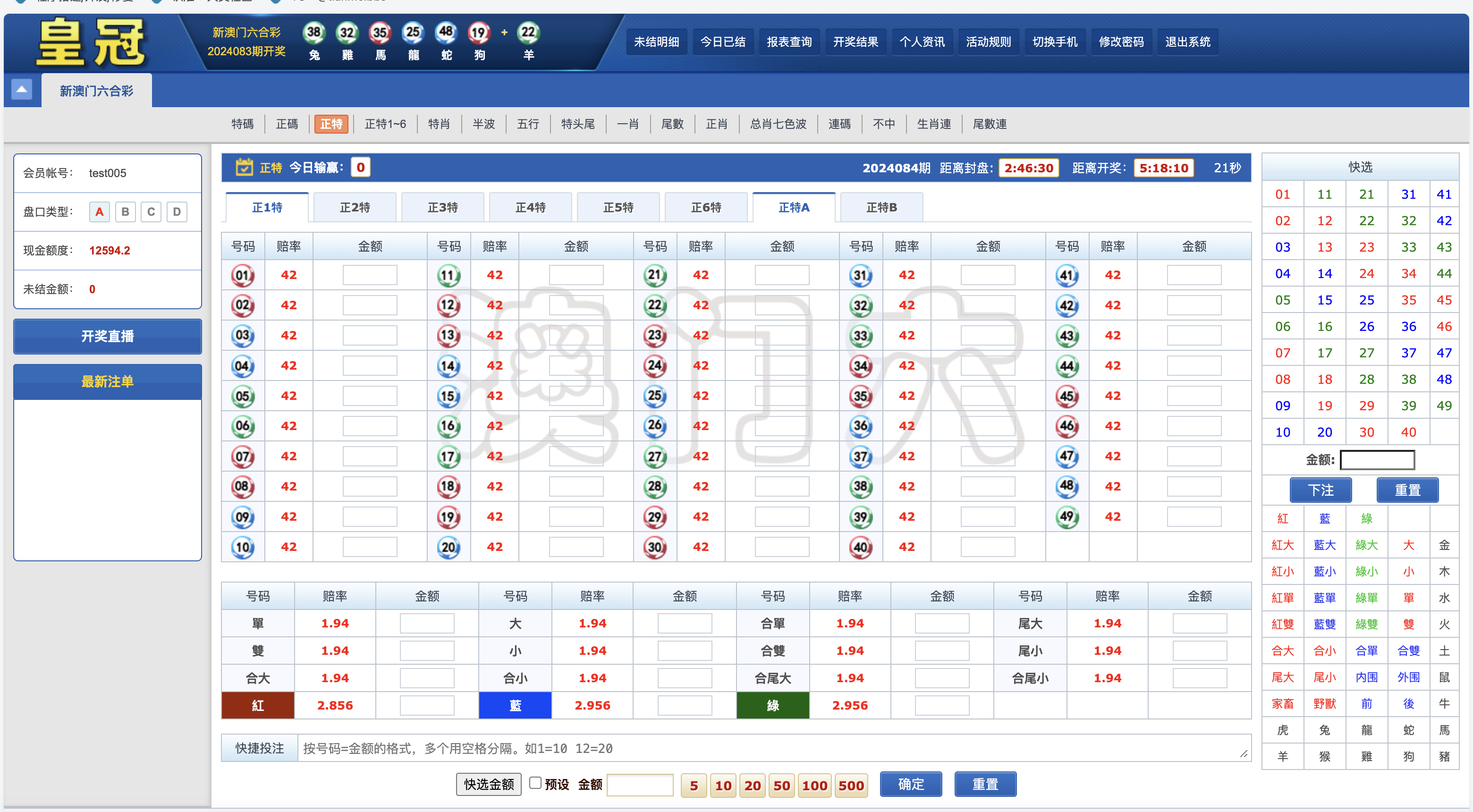Click the red number ball 24
The height and width of the screenshot is (812, 1473).
point(654,365)
